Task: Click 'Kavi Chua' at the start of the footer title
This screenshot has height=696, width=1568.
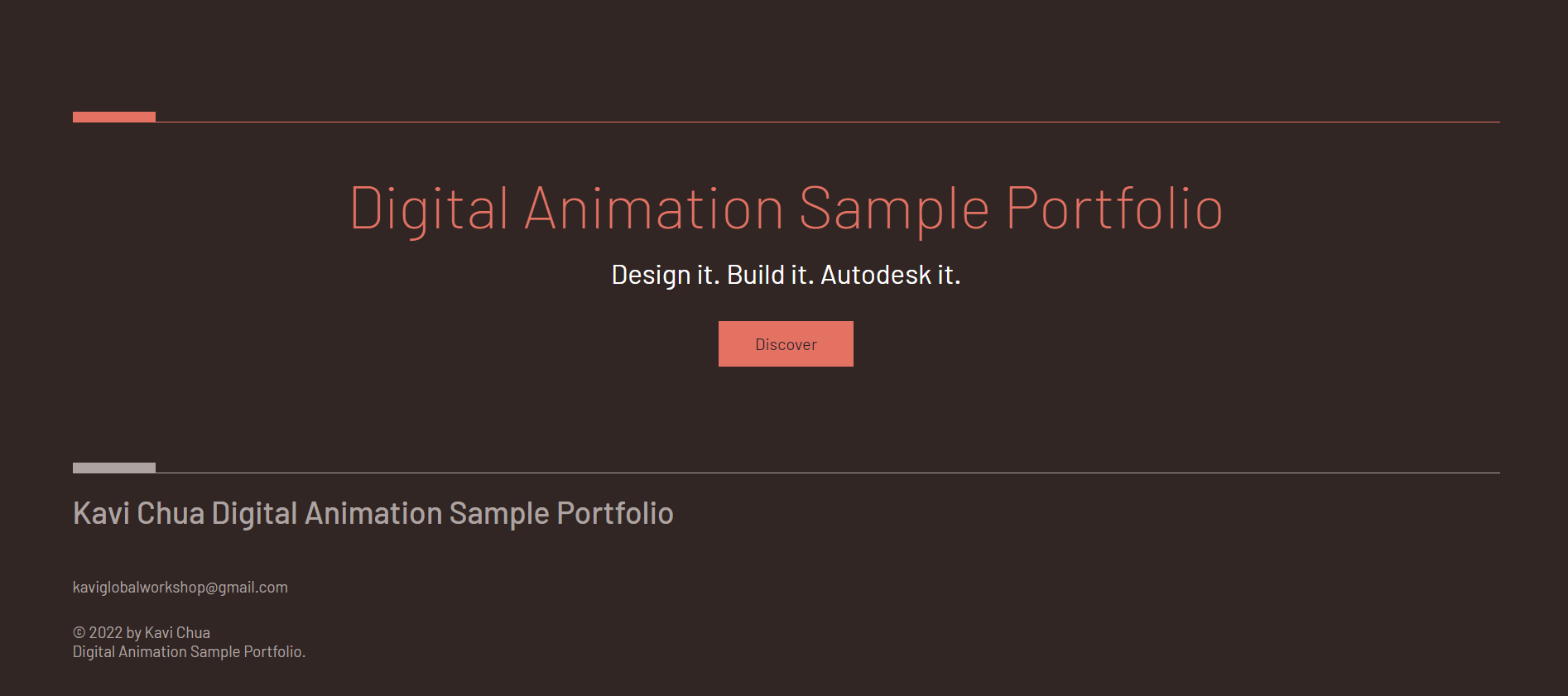Action: click(138, 514)
